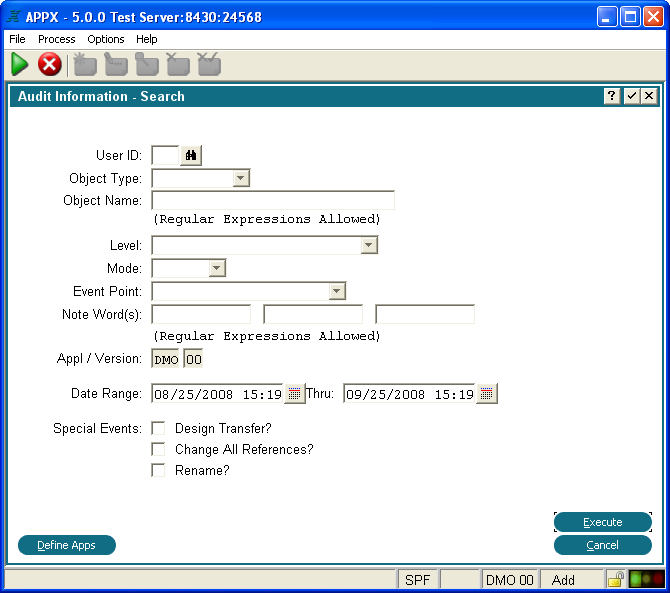670x593 pixels.
Task: Expand the Mode dropdown
Action: (x=217, y=268)
